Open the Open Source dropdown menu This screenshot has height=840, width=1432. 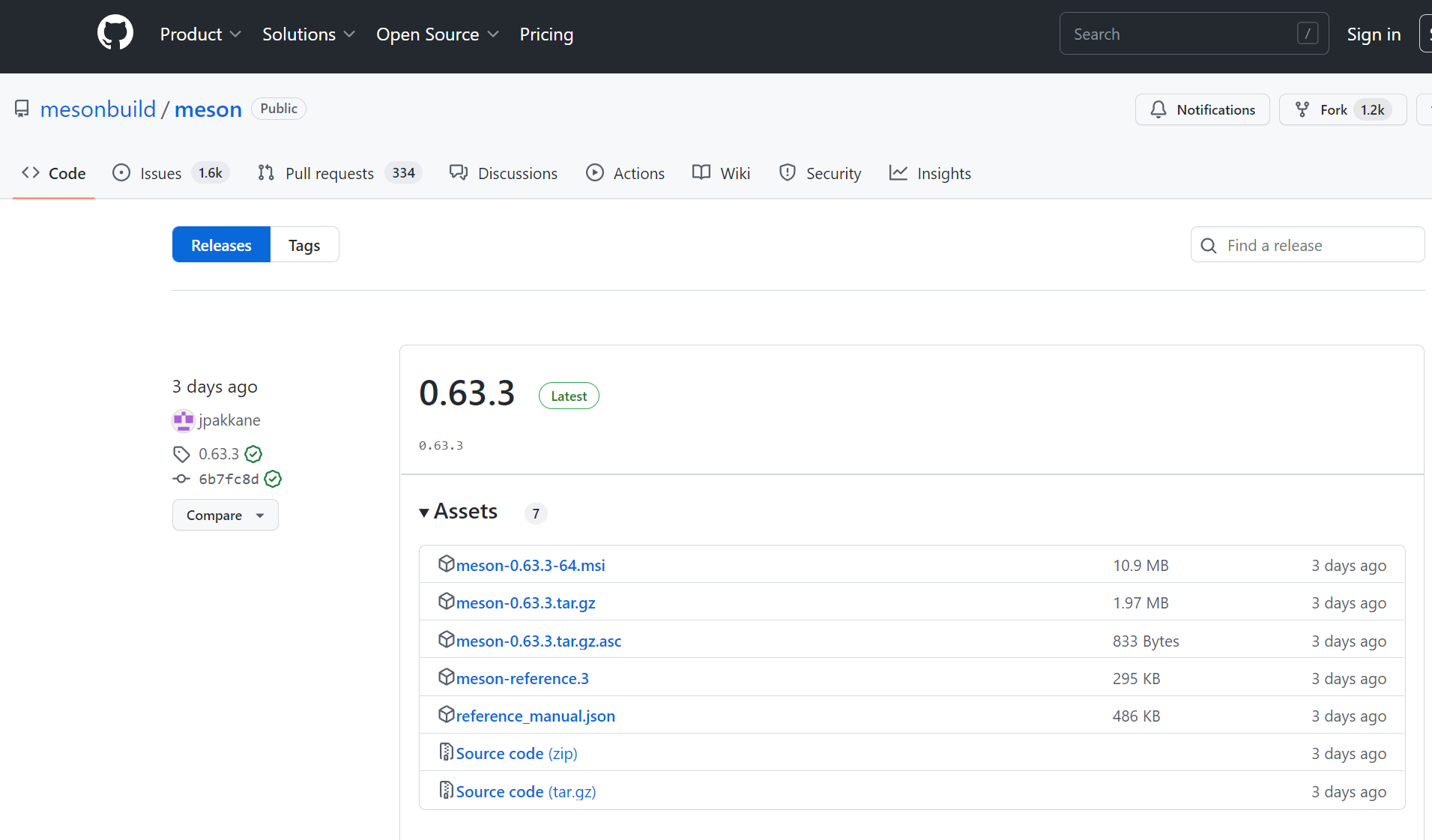point(438,34)
